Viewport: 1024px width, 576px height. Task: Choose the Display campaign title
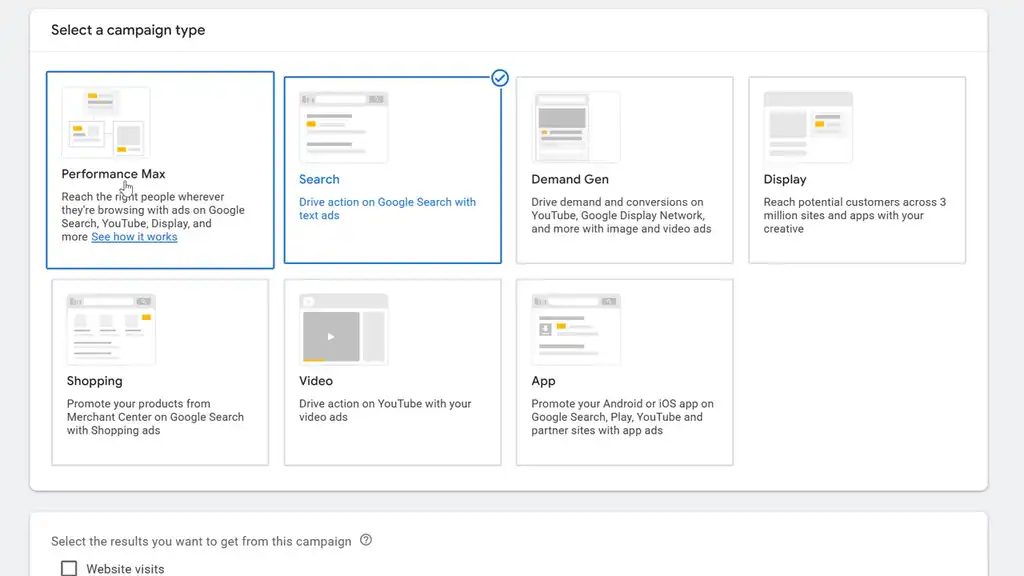(785, 179)
